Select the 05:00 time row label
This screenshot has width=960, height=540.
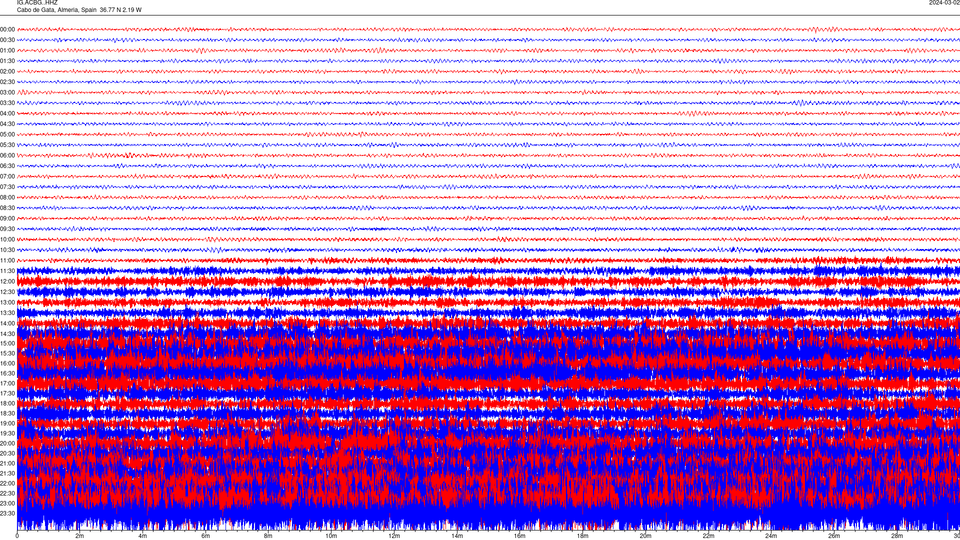tap(7, 134)
